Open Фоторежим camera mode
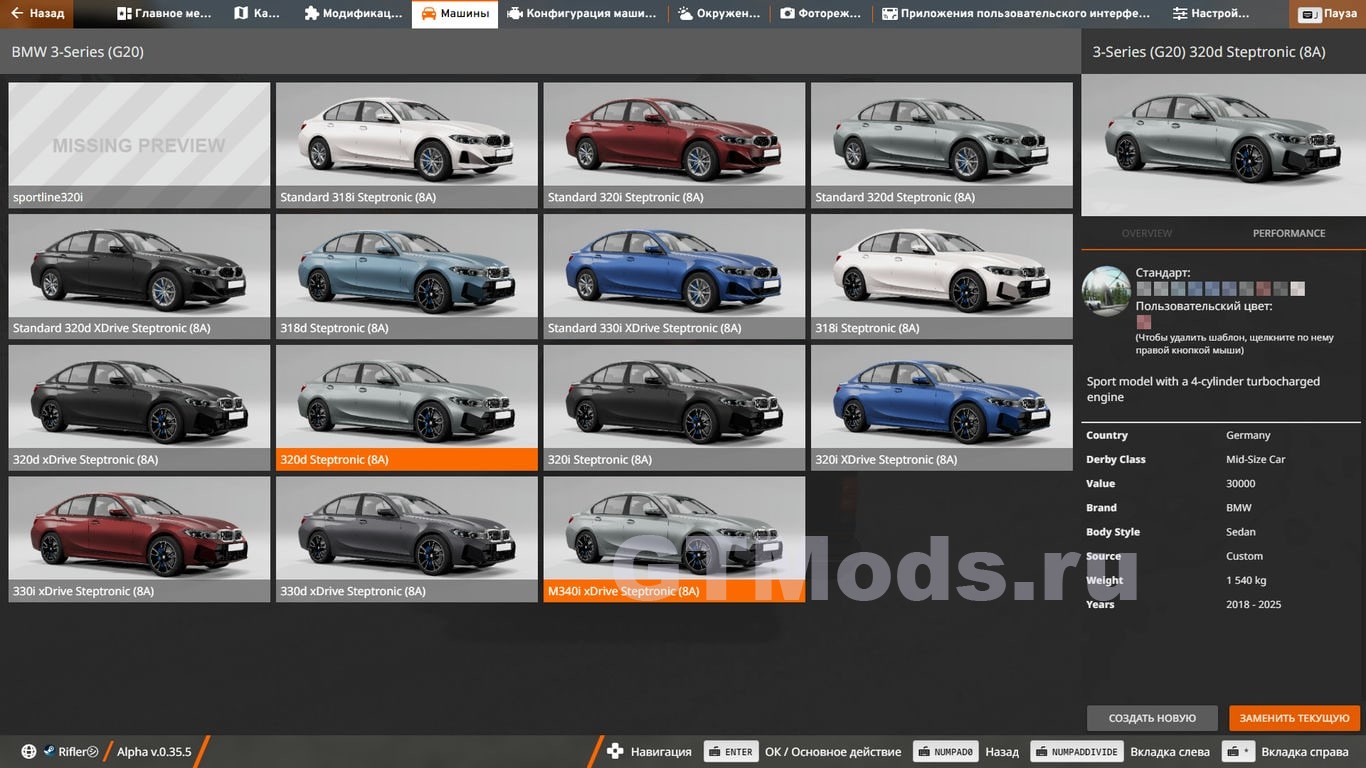The height and width of the screenshot is (768, 1366). point(821,14)
